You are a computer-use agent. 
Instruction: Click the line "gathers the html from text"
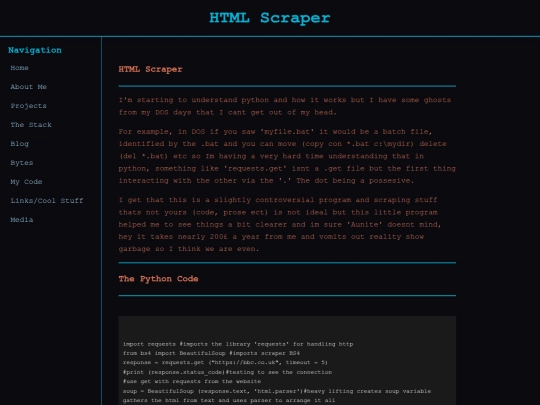(x=229, y=401)
